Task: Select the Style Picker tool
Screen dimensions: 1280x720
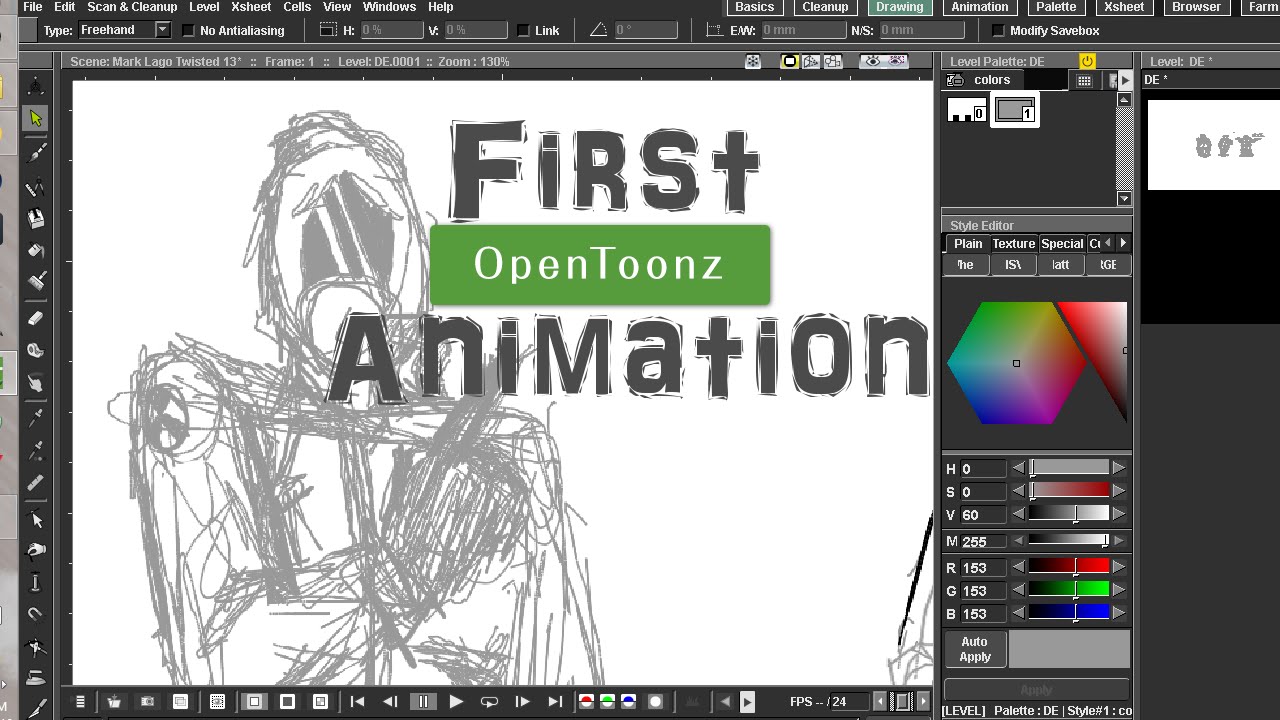Action: [x=36, y=417]
